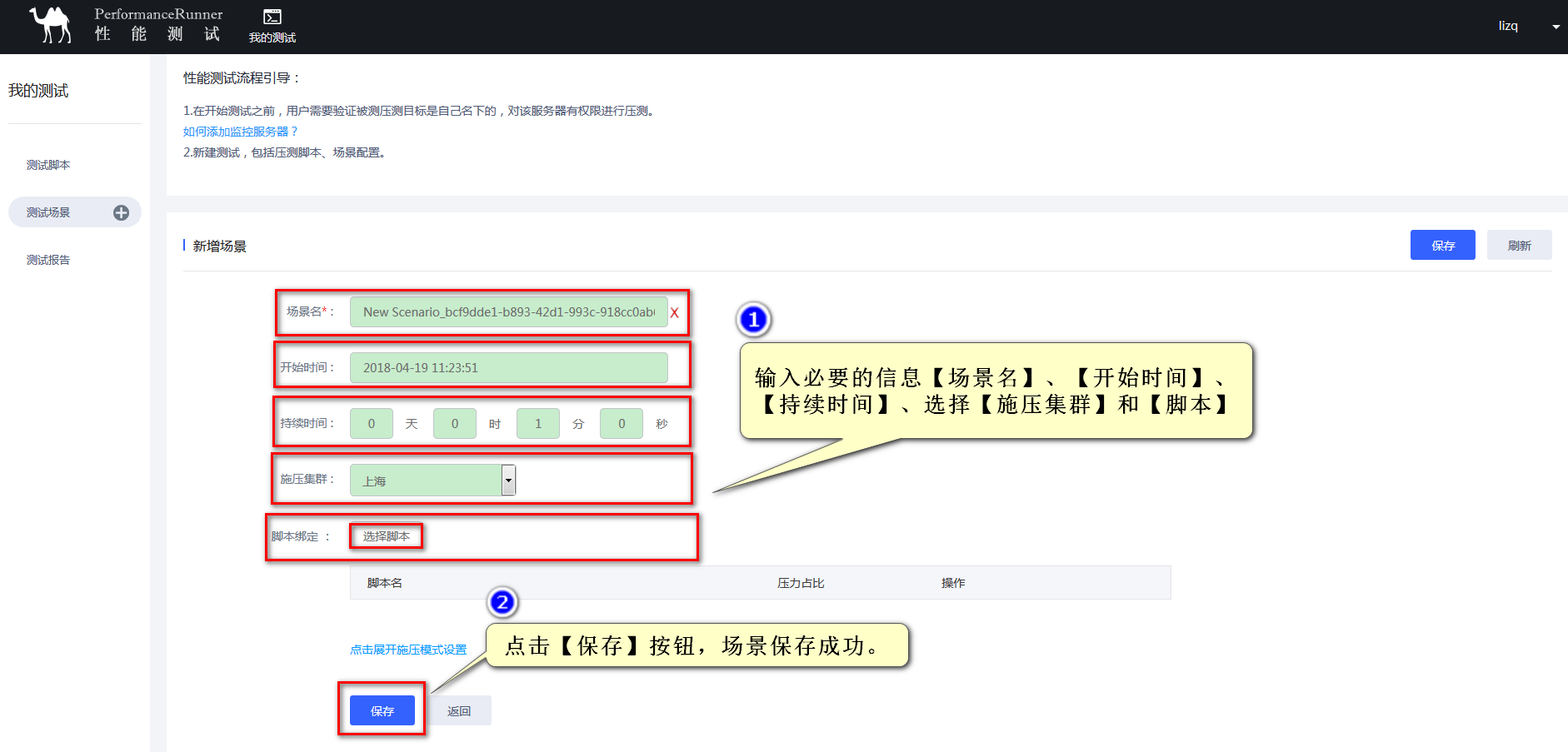
Task: Click the duration days field
Action: pos(371,424)
